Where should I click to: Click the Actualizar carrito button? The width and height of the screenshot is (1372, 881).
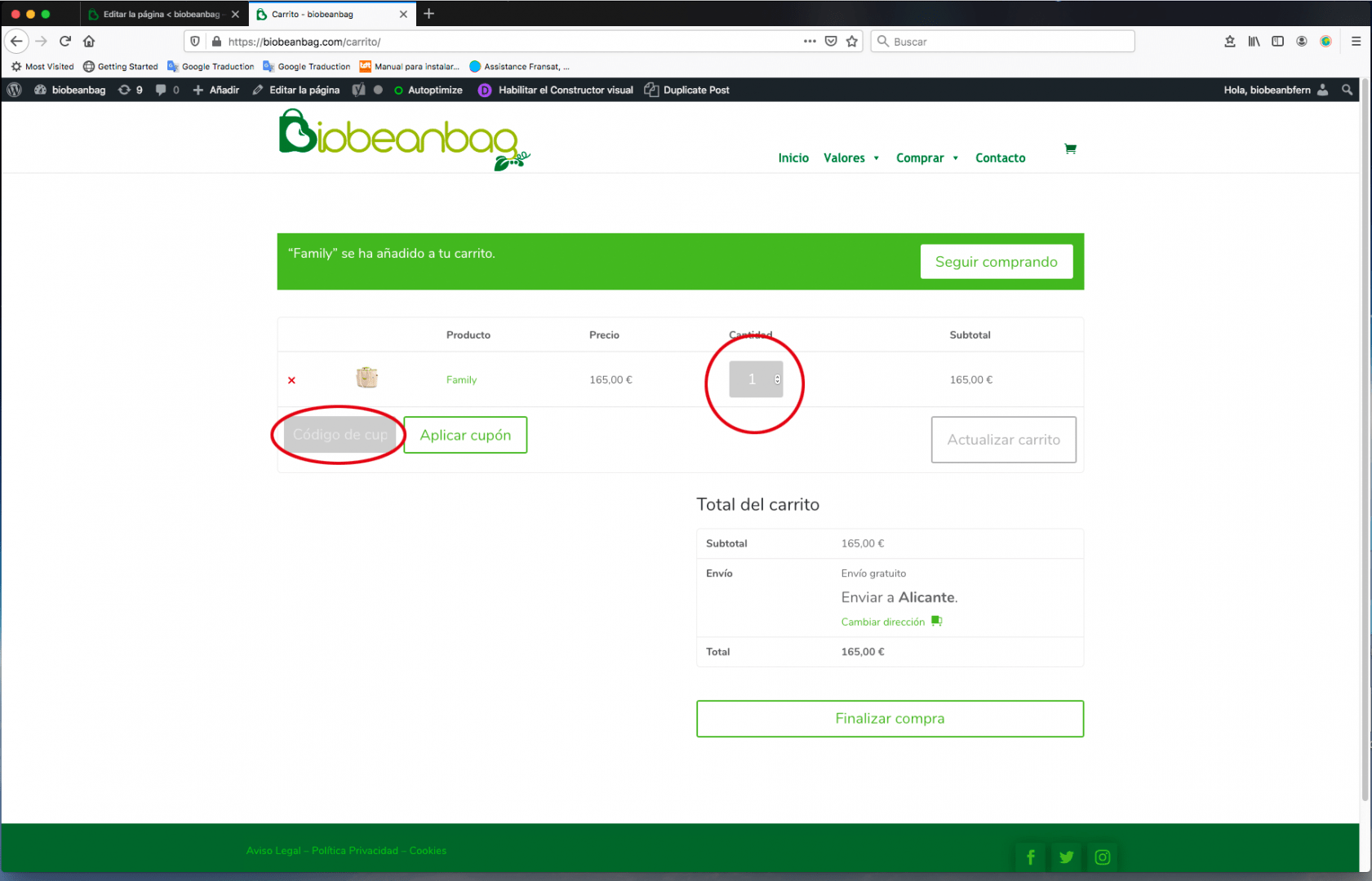(x=1003, y=440)
